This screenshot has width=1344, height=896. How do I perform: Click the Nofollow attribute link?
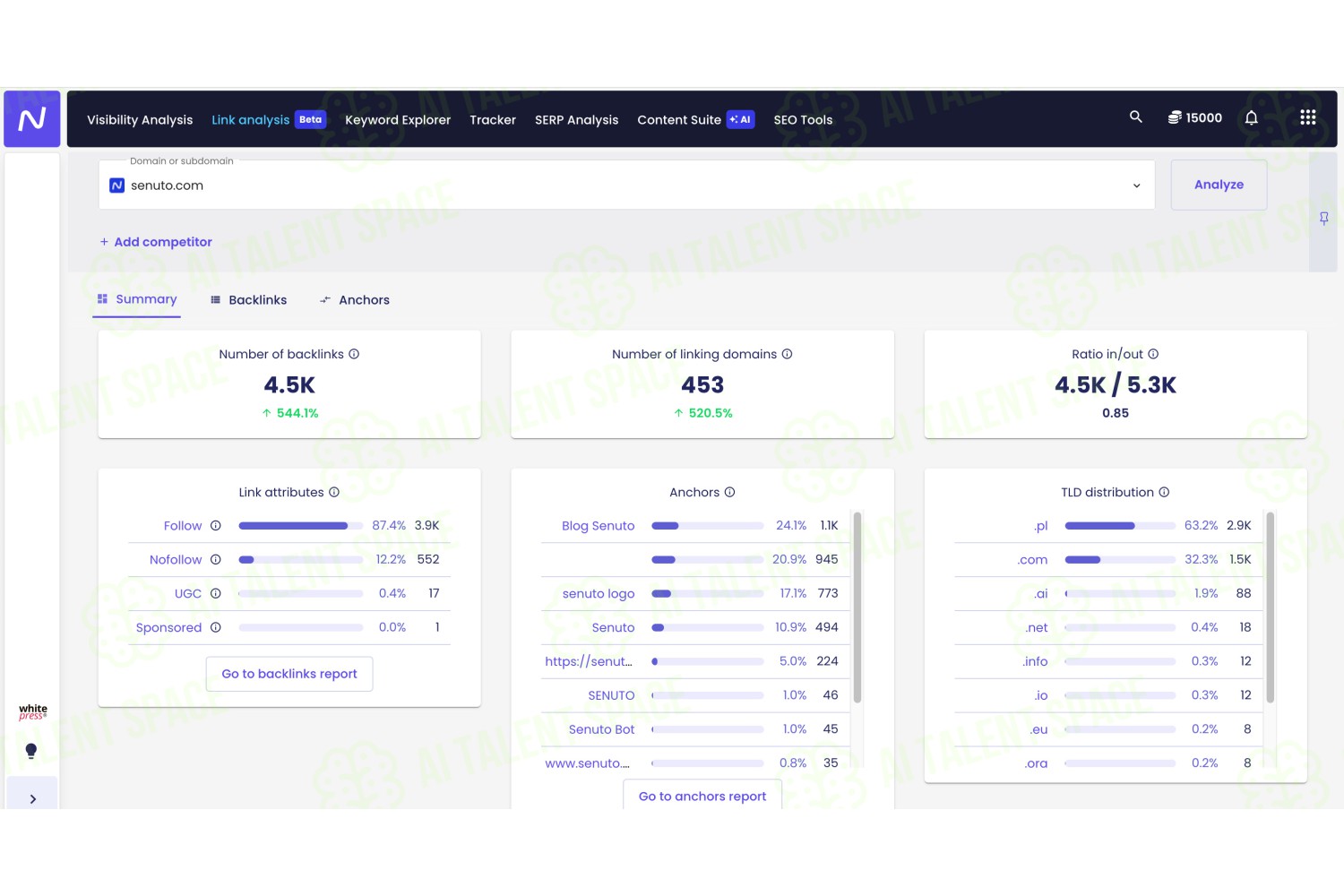pyautogui.click(x=176, y=560)
